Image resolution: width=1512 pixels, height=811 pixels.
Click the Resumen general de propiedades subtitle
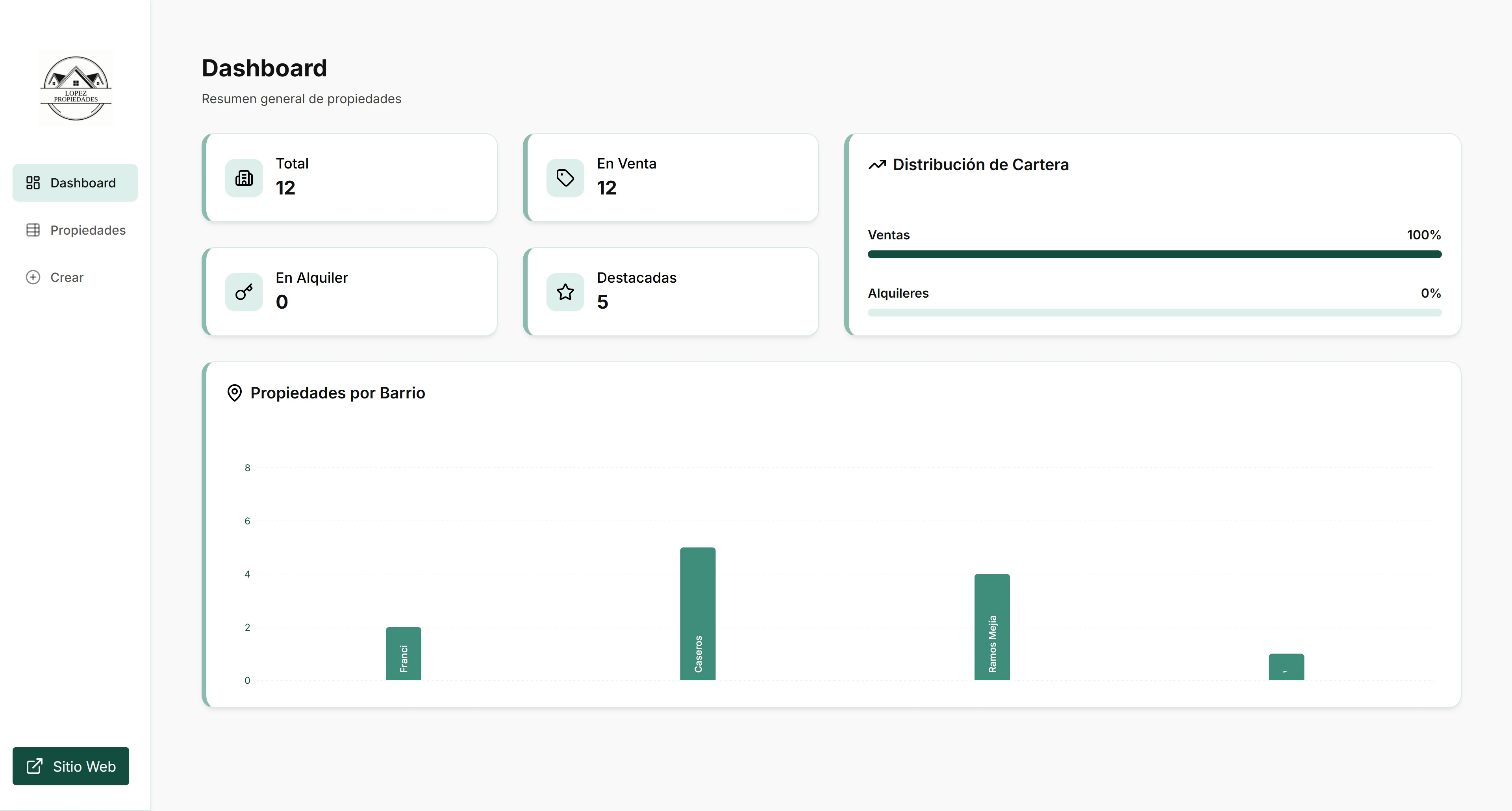coord(302,98)
